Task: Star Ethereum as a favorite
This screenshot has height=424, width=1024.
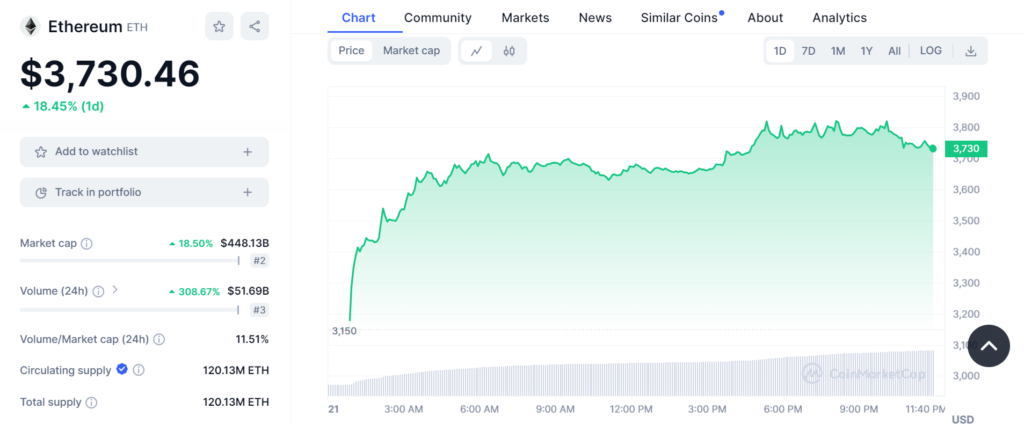Action: 219,26
